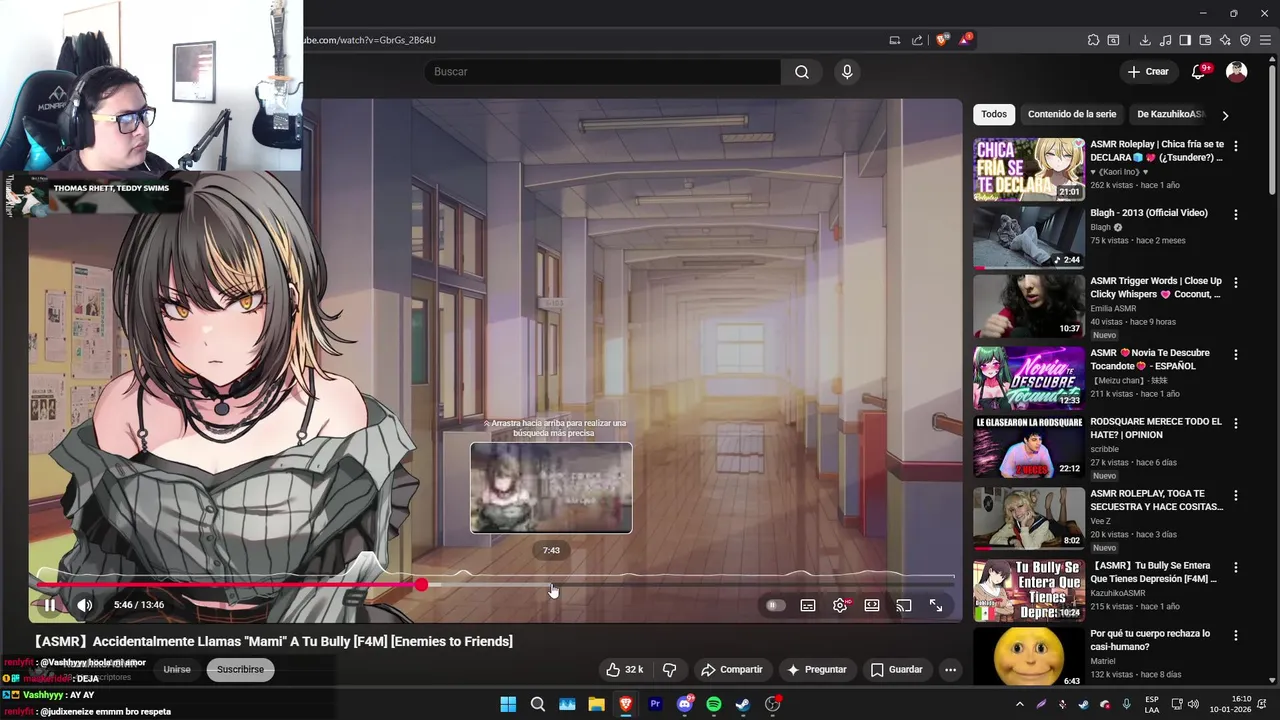Open options for Novia Te Descubre video
1280x720 pixels.
point(1236,354)
